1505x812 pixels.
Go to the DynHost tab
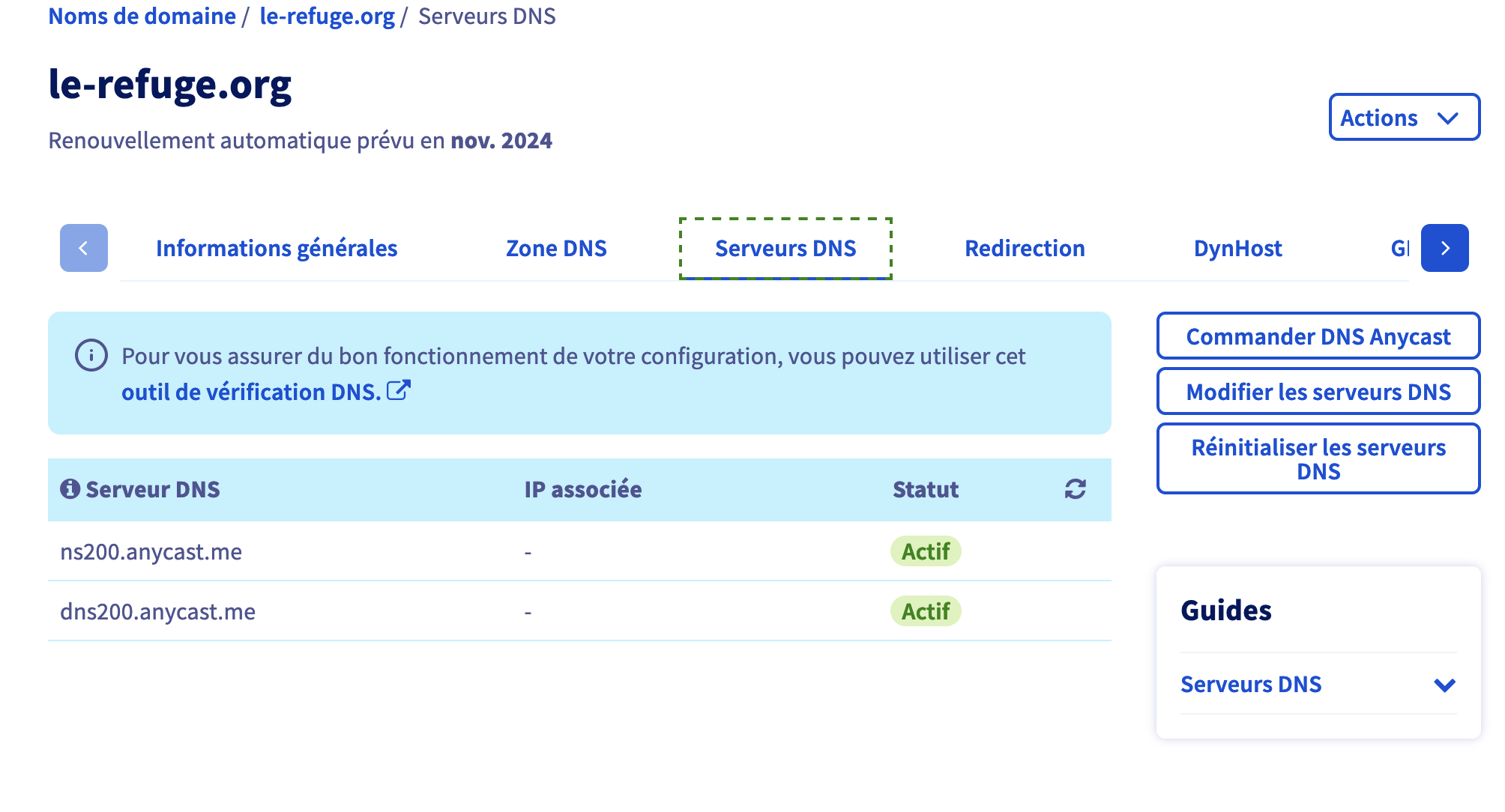pyautogui.click(x=1237, y=248)
